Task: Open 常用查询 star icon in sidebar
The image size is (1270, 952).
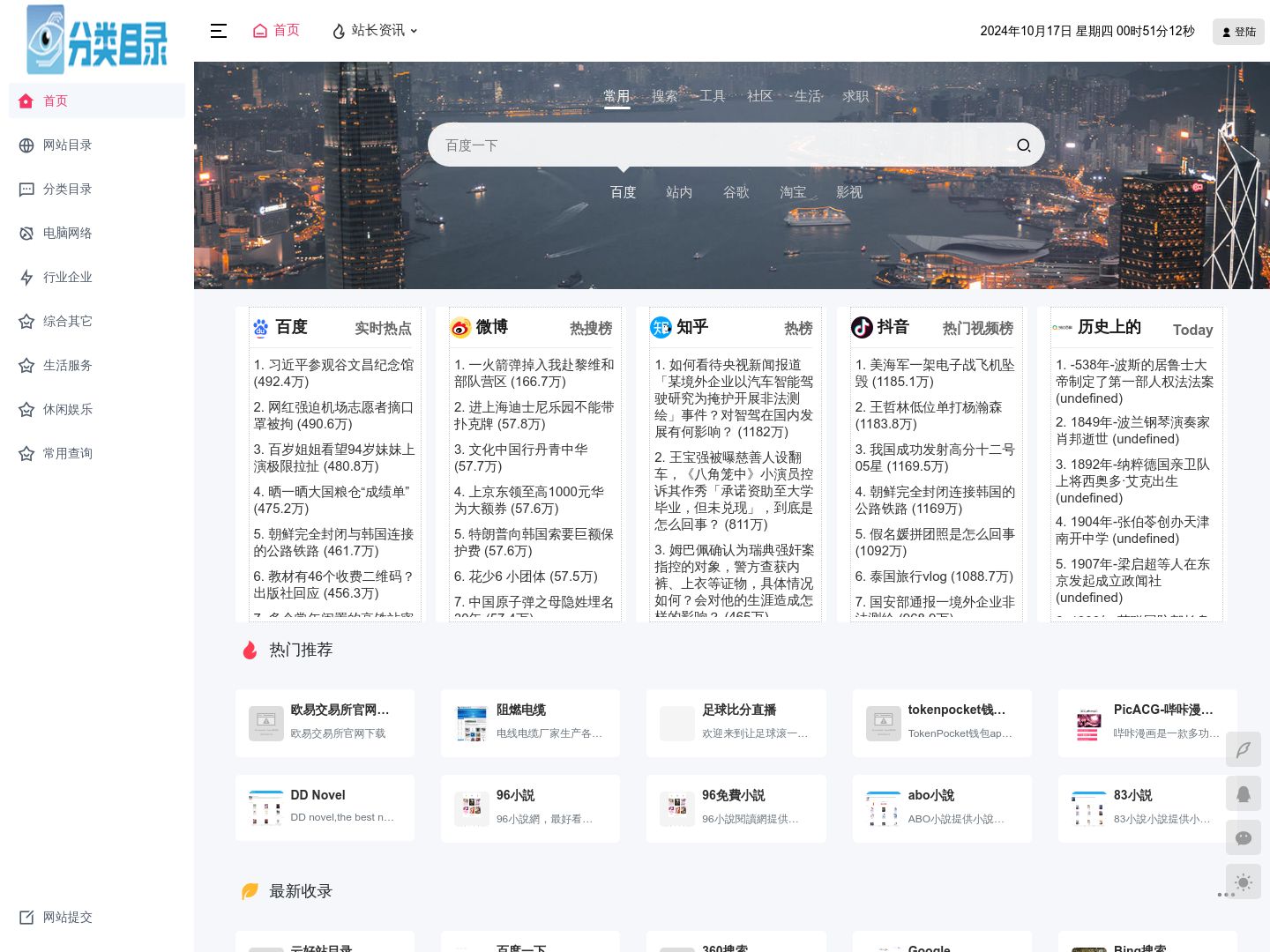Action: (x=26, y=454)
